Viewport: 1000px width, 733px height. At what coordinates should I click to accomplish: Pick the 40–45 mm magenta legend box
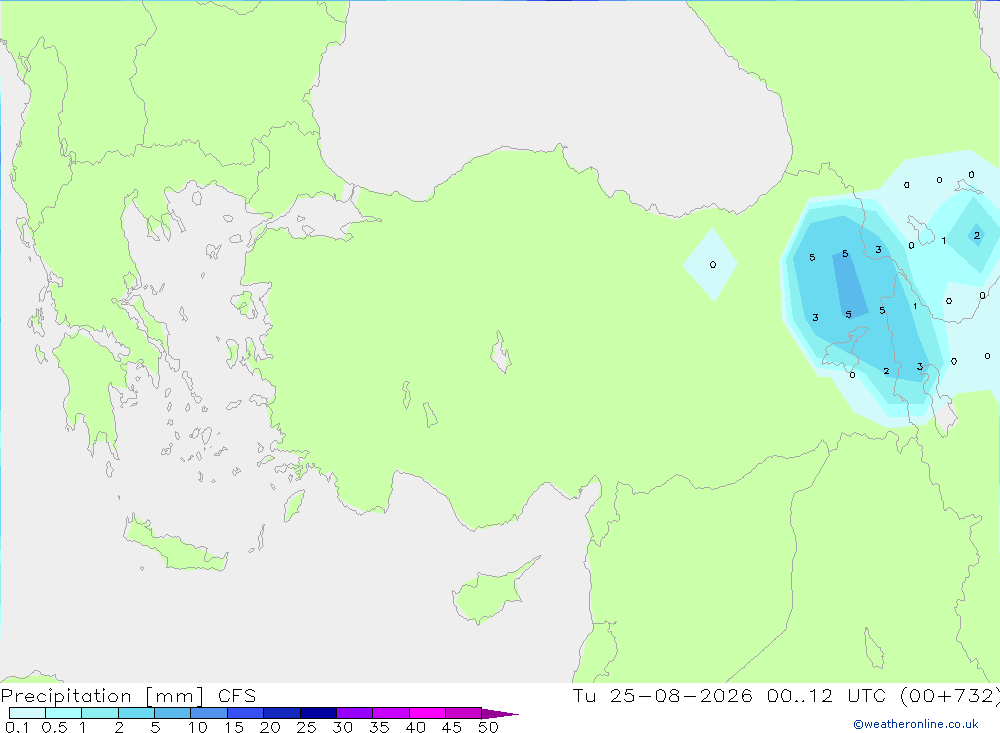[427, 713]
